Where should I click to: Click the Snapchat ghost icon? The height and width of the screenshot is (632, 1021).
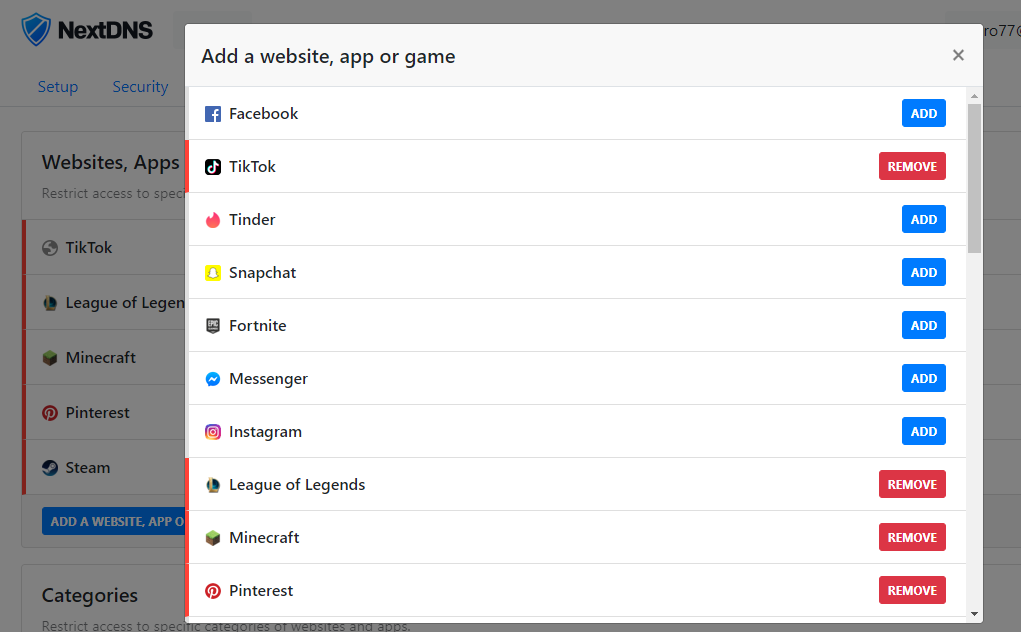click(x=213, y=273)
